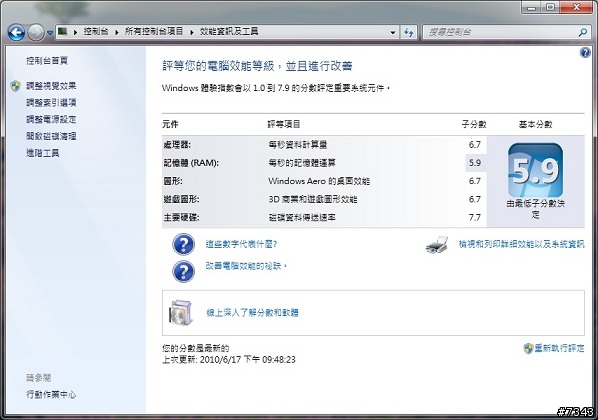Open Help with the blue question icon

coord(585,53)
